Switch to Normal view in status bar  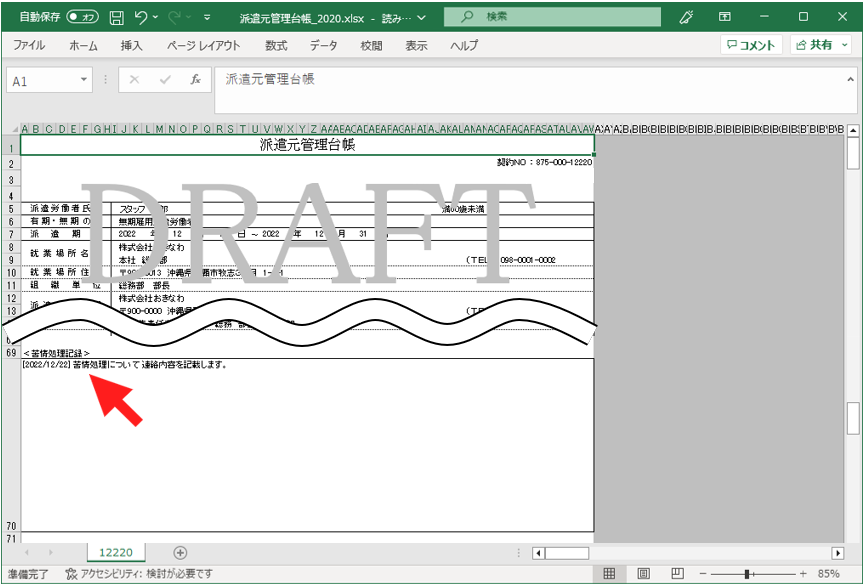tap(608, 574)
